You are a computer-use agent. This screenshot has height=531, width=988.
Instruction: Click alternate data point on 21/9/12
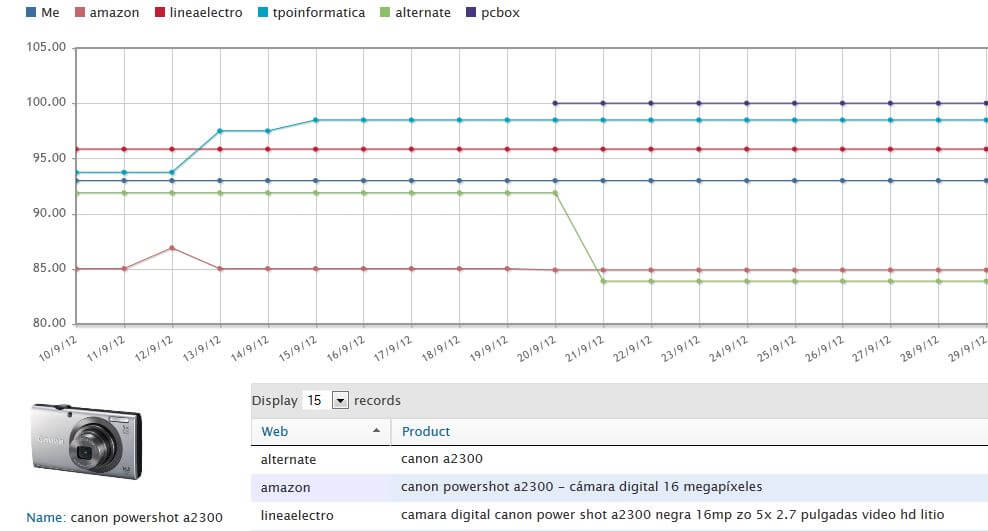pos(603,282)
